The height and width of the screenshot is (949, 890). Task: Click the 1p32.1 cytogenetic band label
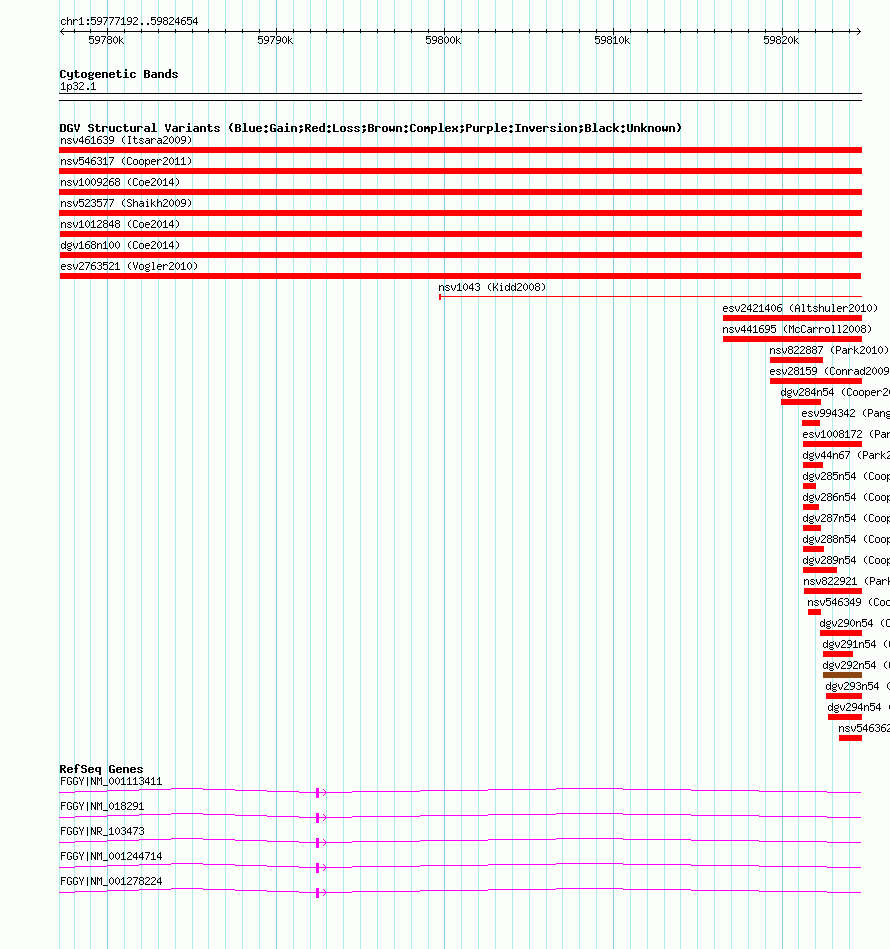click(x=78, y=87)
